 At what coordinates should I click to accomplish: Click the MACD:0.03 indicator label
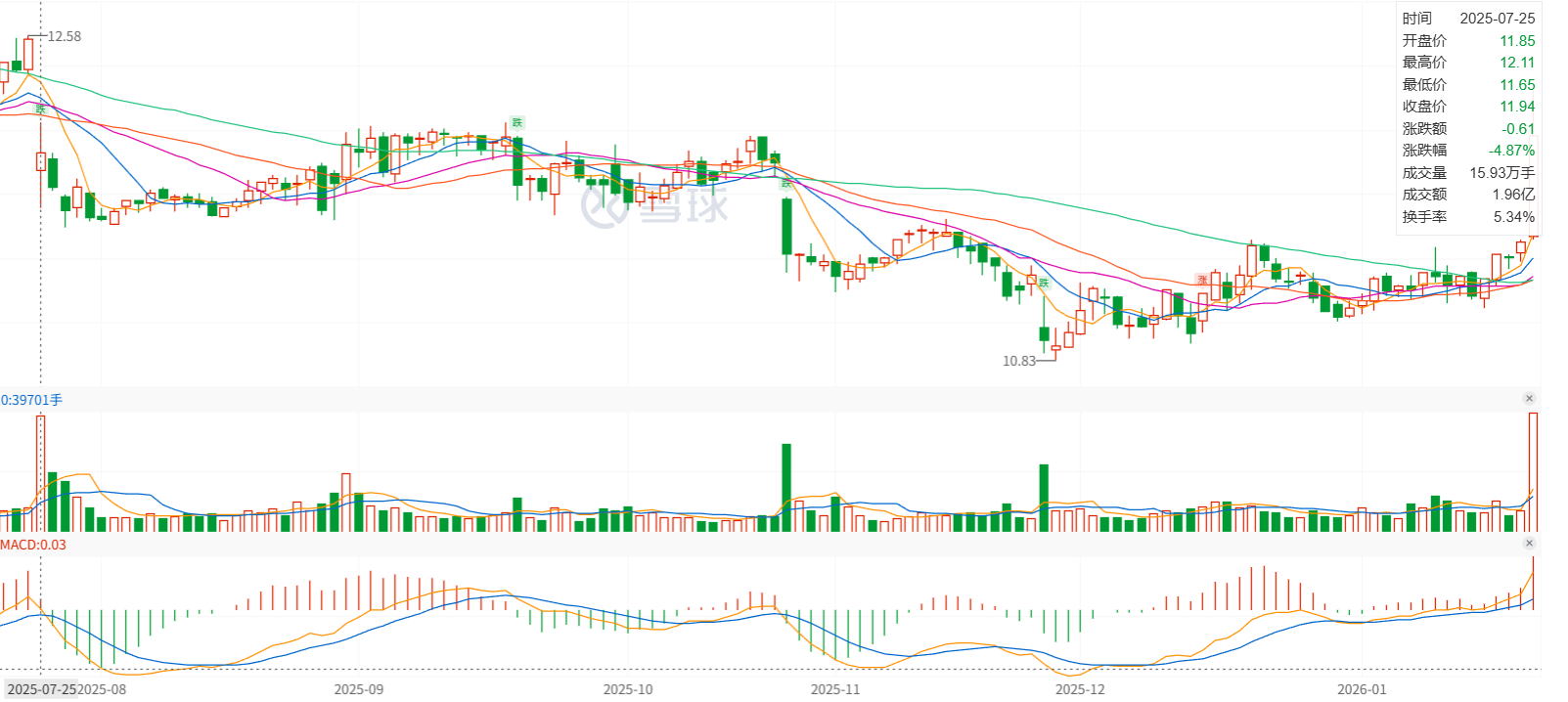[x=33, y=545]
